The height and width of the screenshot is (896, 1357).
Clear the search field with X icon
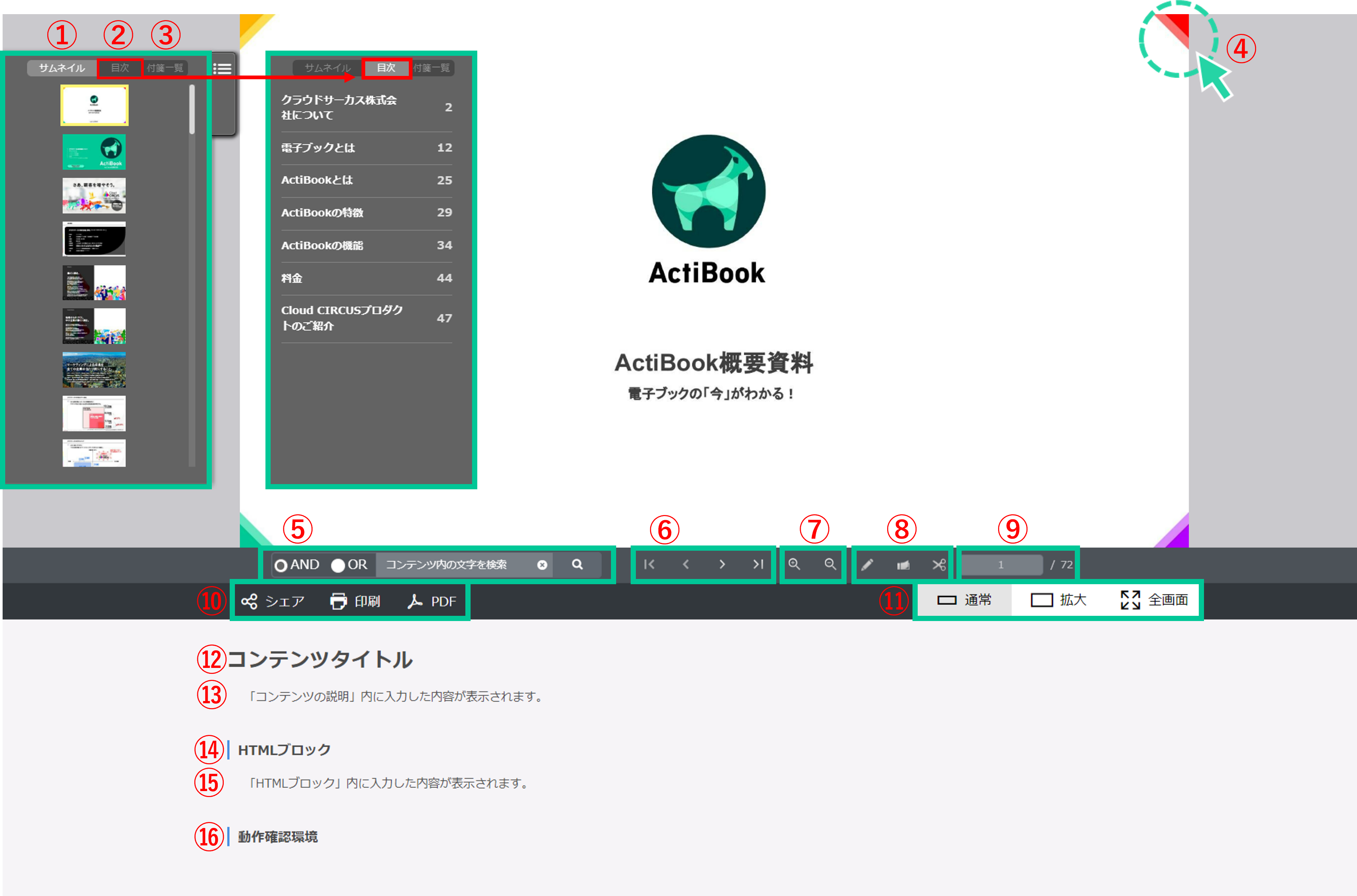[542, 565]
